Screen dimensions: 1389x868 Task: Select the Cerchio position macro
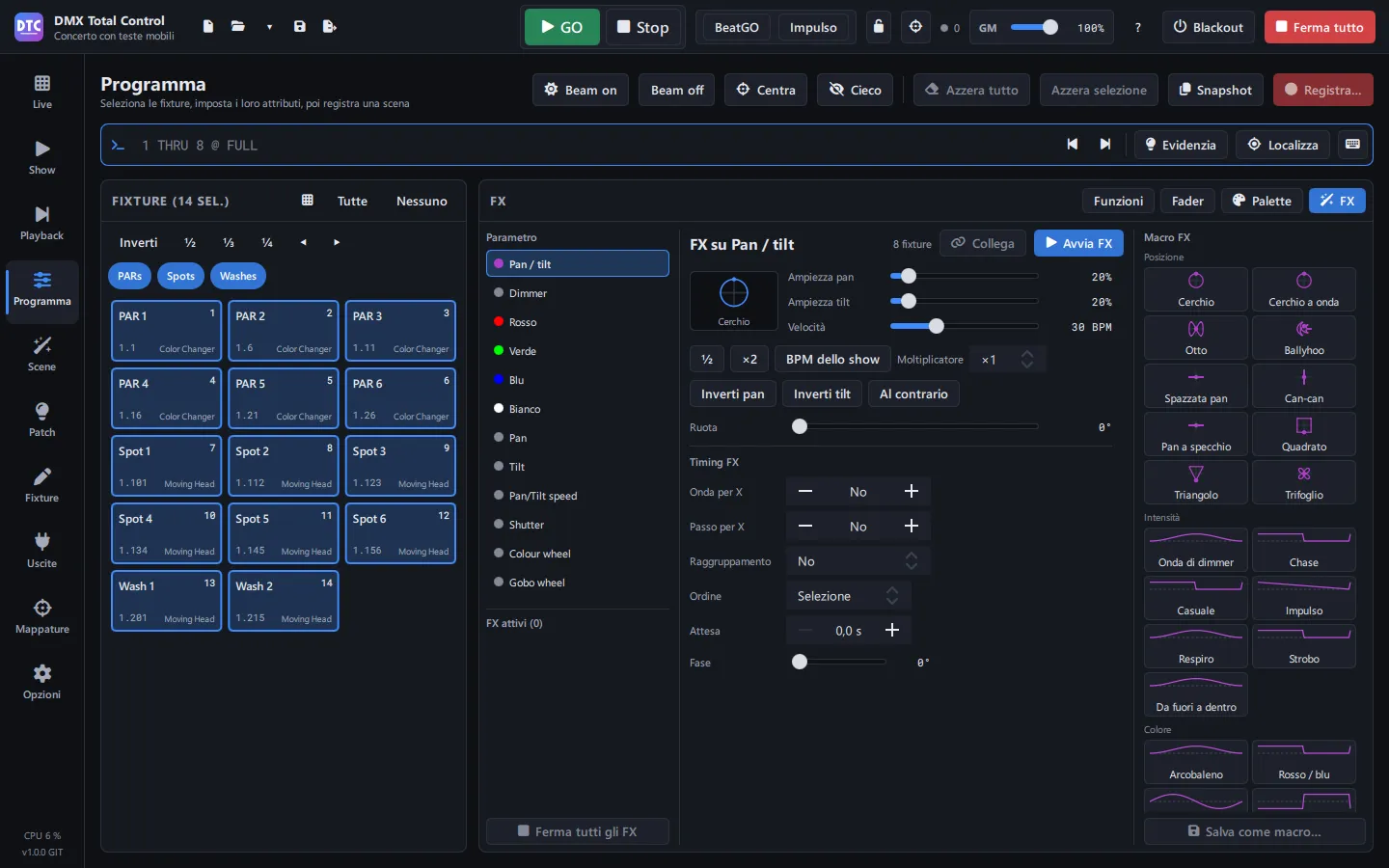(1196, 289)
